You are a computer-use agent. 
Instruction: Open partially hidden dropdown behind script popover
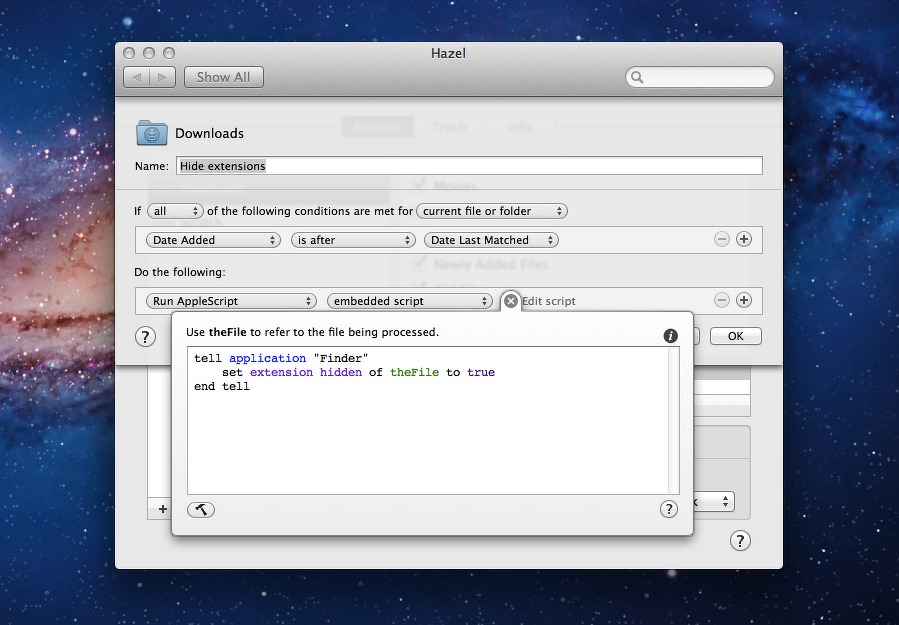click(714, 502)
